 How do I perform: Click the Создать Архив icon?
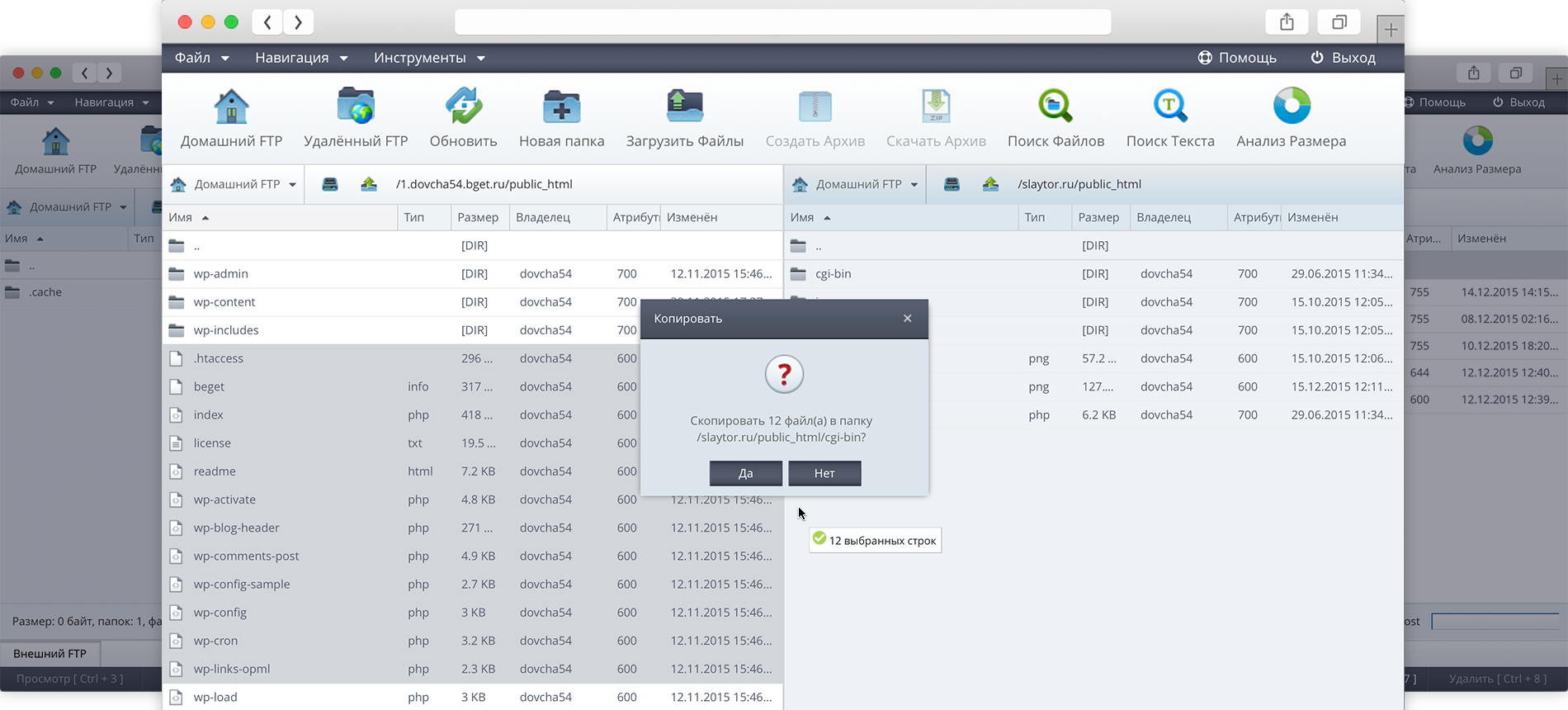(x=815, y=106)
